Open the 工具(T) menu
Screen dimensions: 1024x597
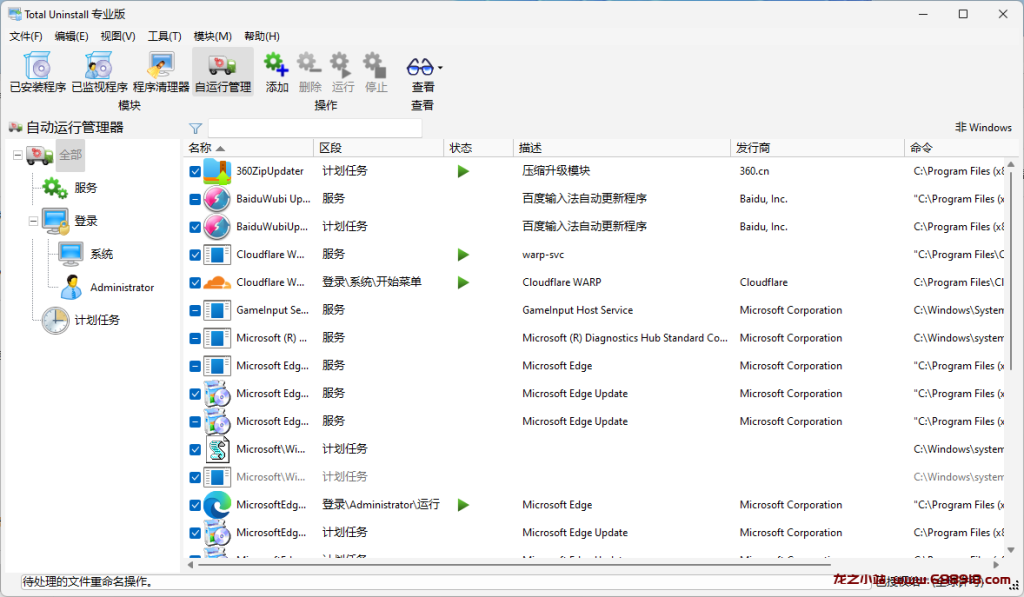pos(164,36)
